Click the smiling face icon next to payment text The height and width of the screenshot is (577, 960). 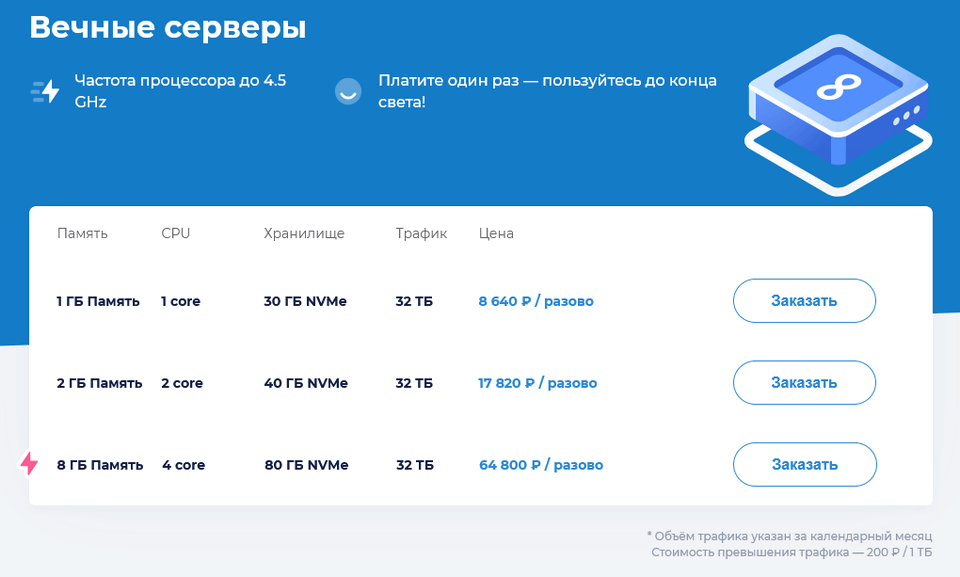click(x=347, y=91)
